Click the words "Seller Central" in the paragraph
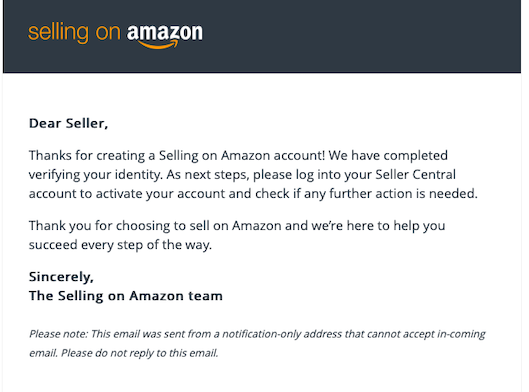Image resolution: width=529 pixels, height=392 pixels. click(415, 174)
